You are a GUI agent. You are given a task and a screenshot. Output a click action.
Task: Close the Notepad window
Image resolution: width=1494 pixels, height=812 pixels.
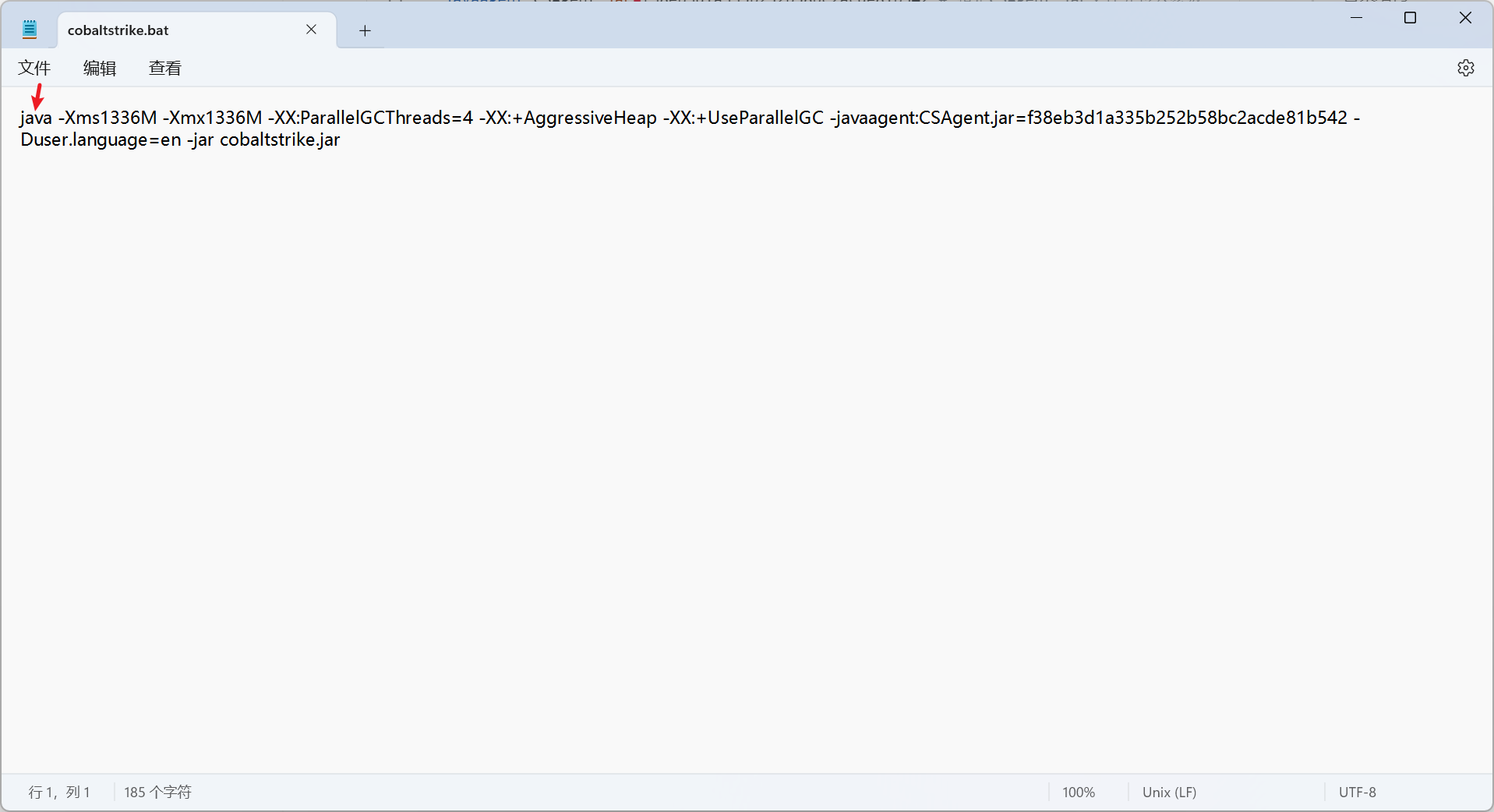coord(1465,17)
